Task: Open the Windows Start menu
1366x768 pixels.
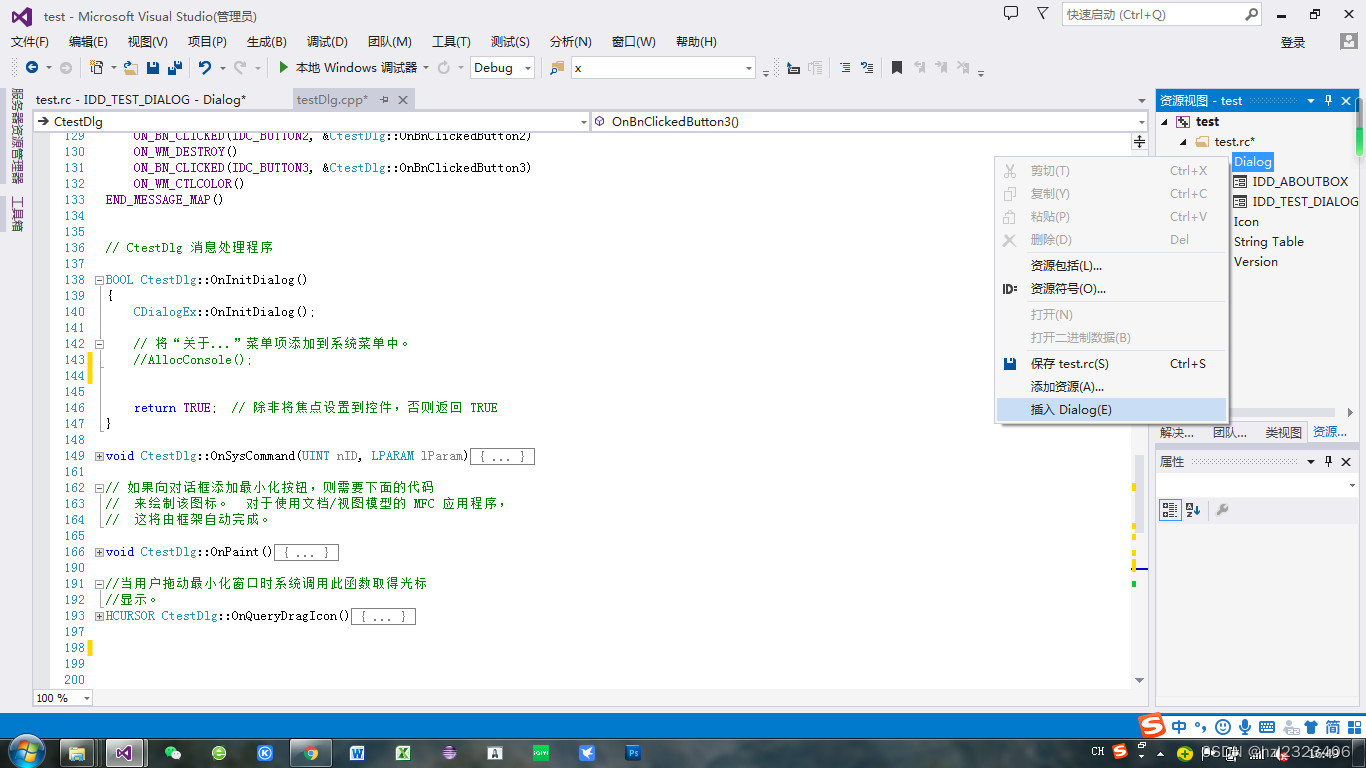Action: point(25,751)
